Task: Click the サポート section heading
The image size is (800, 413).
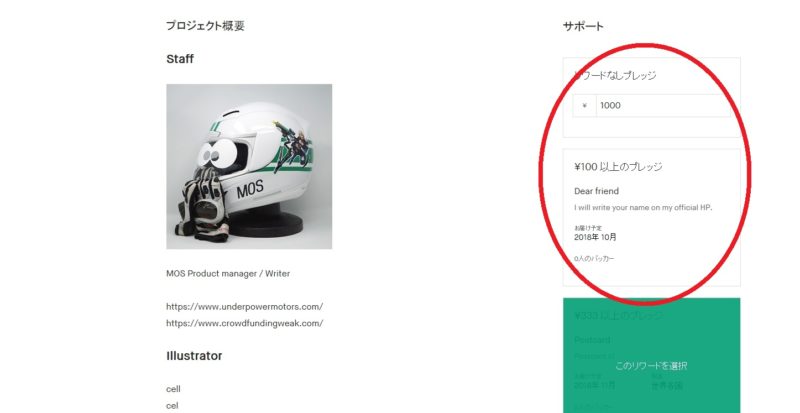Action: [x=583, y=26]
